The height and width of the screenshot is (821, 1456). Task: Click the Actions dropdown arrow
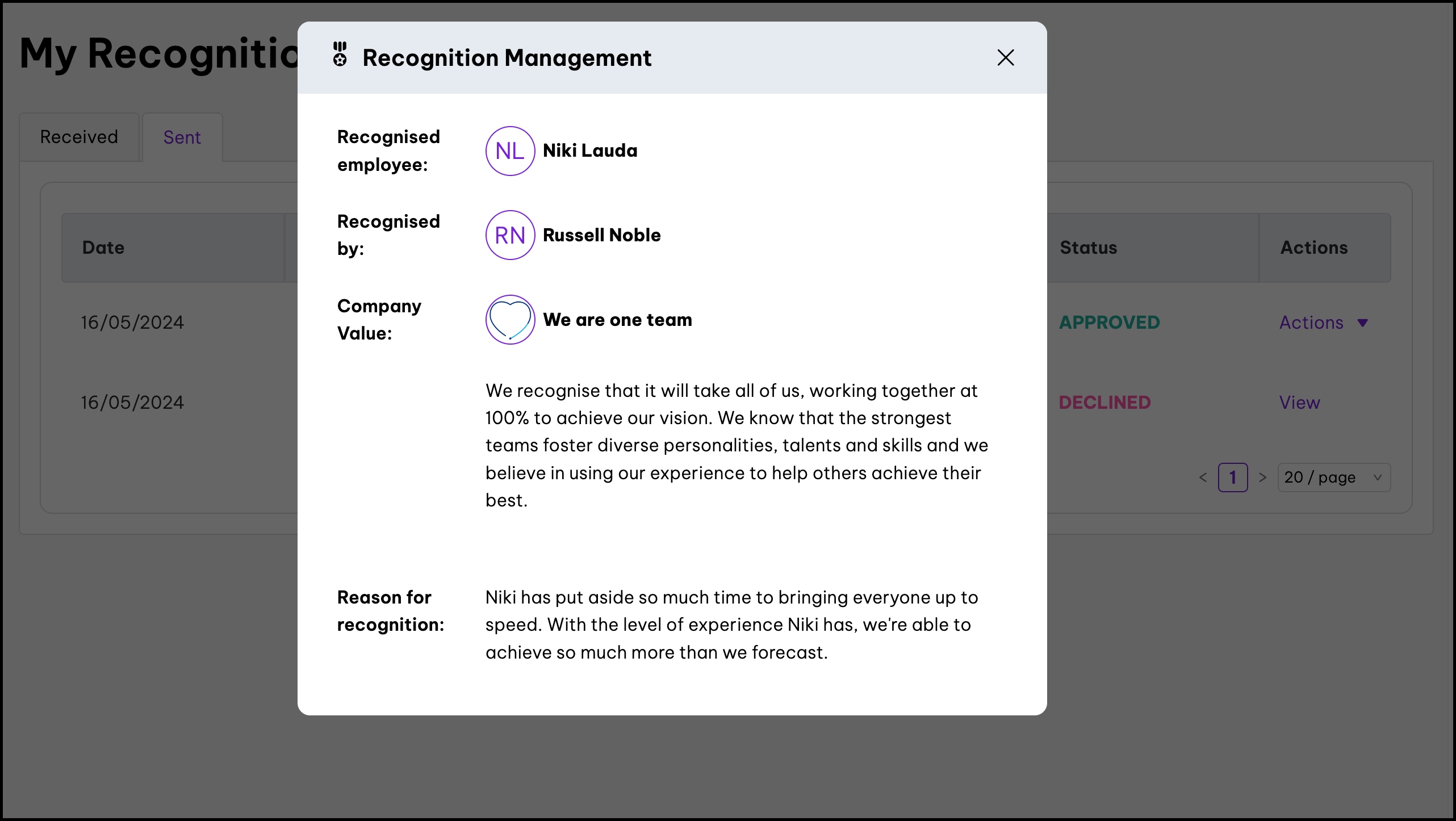(1362, 323)
